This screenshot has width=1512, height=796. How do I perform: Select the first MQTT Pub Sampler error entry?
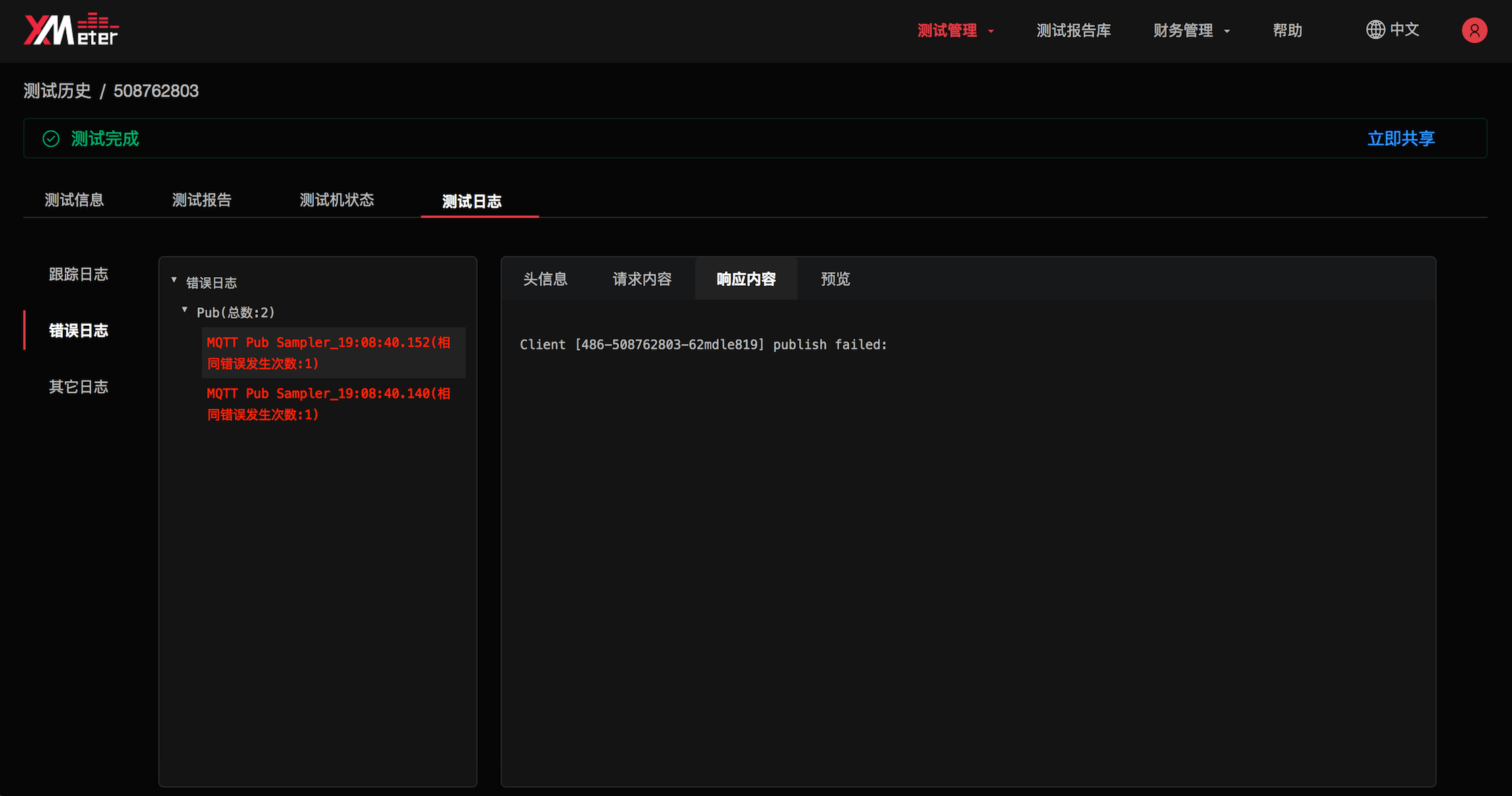(329, 352)
